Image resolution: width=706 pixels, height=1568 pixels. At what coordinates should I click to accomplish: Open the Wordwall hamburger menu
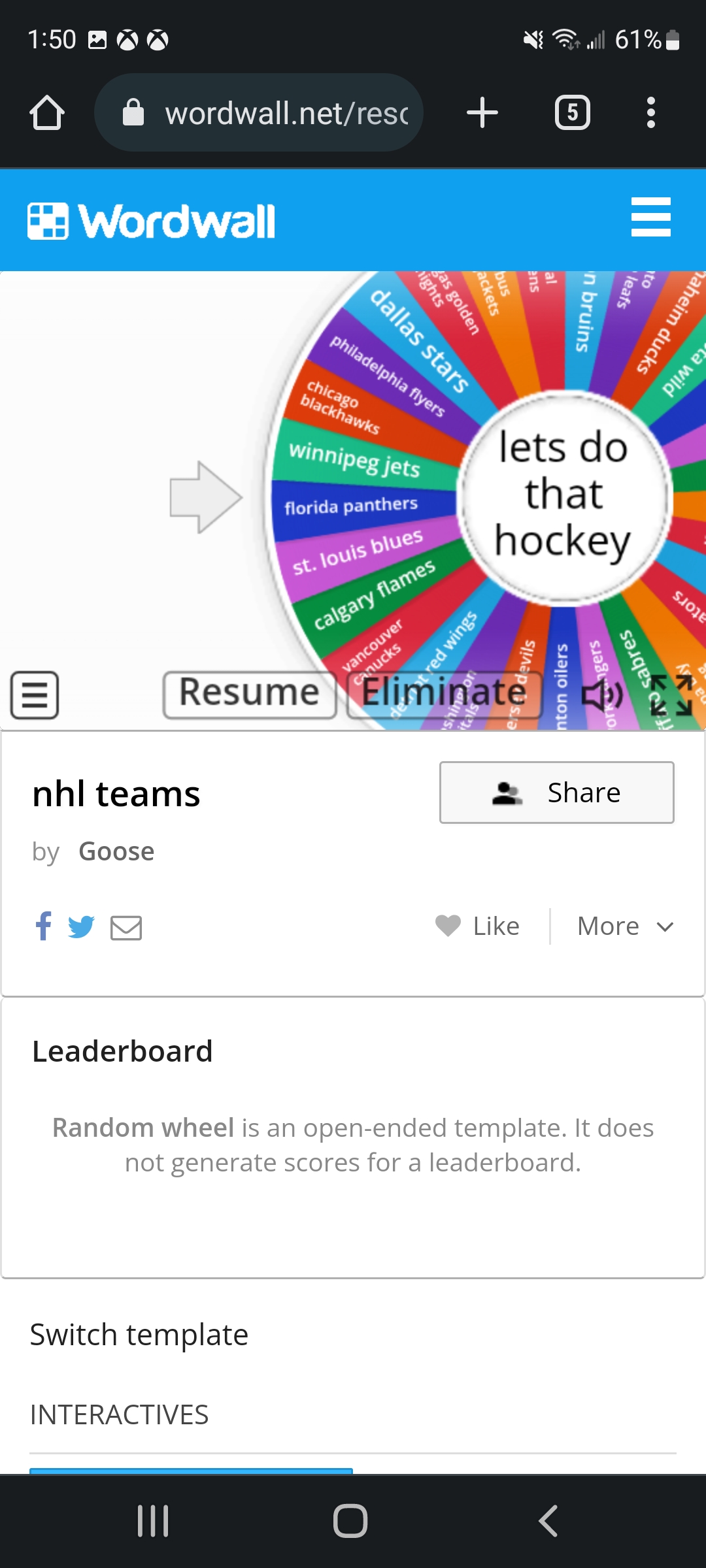650,218
